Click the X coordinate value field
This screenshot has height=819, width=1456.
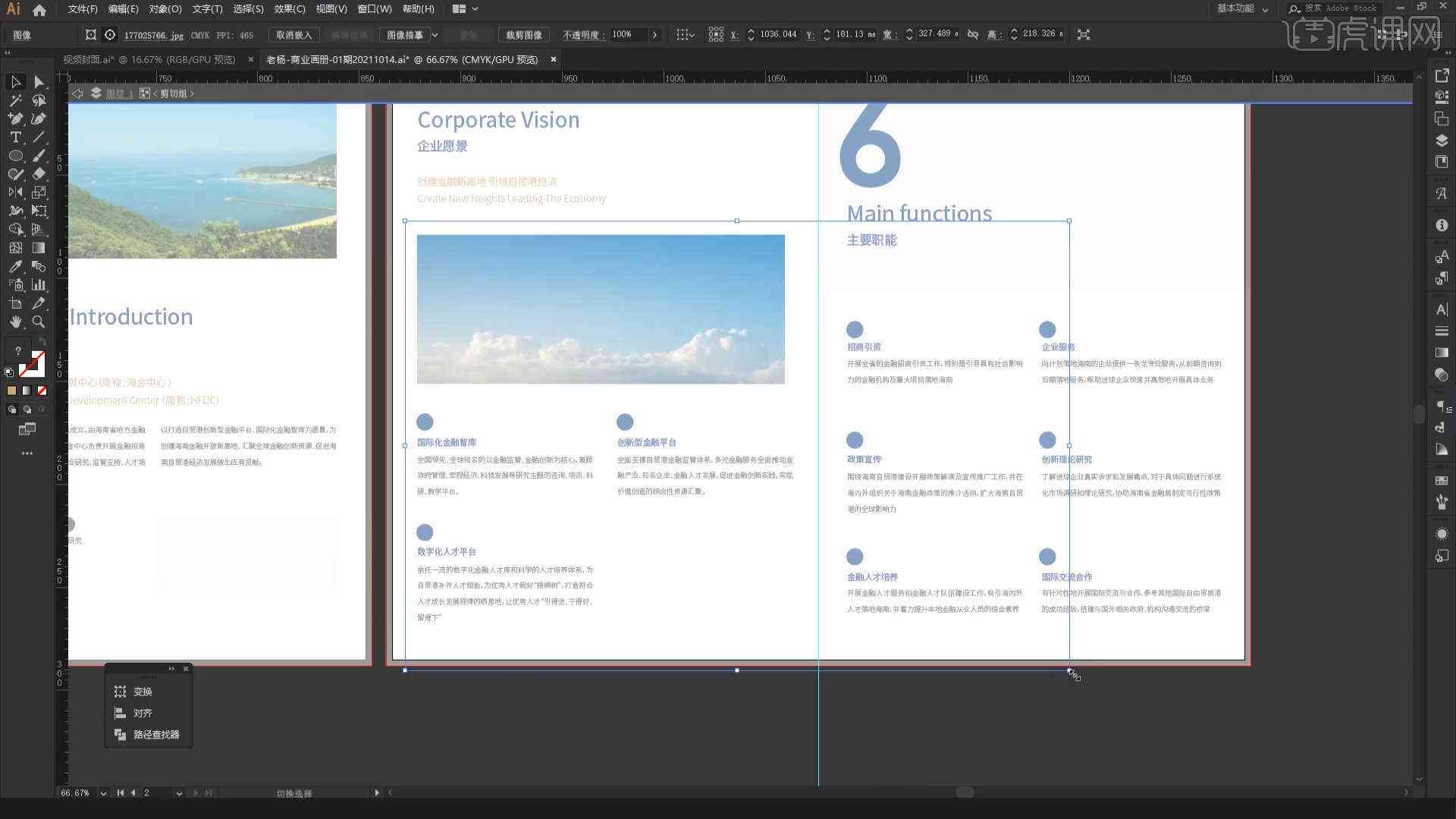pyautogui.click(x=779, y=35)
